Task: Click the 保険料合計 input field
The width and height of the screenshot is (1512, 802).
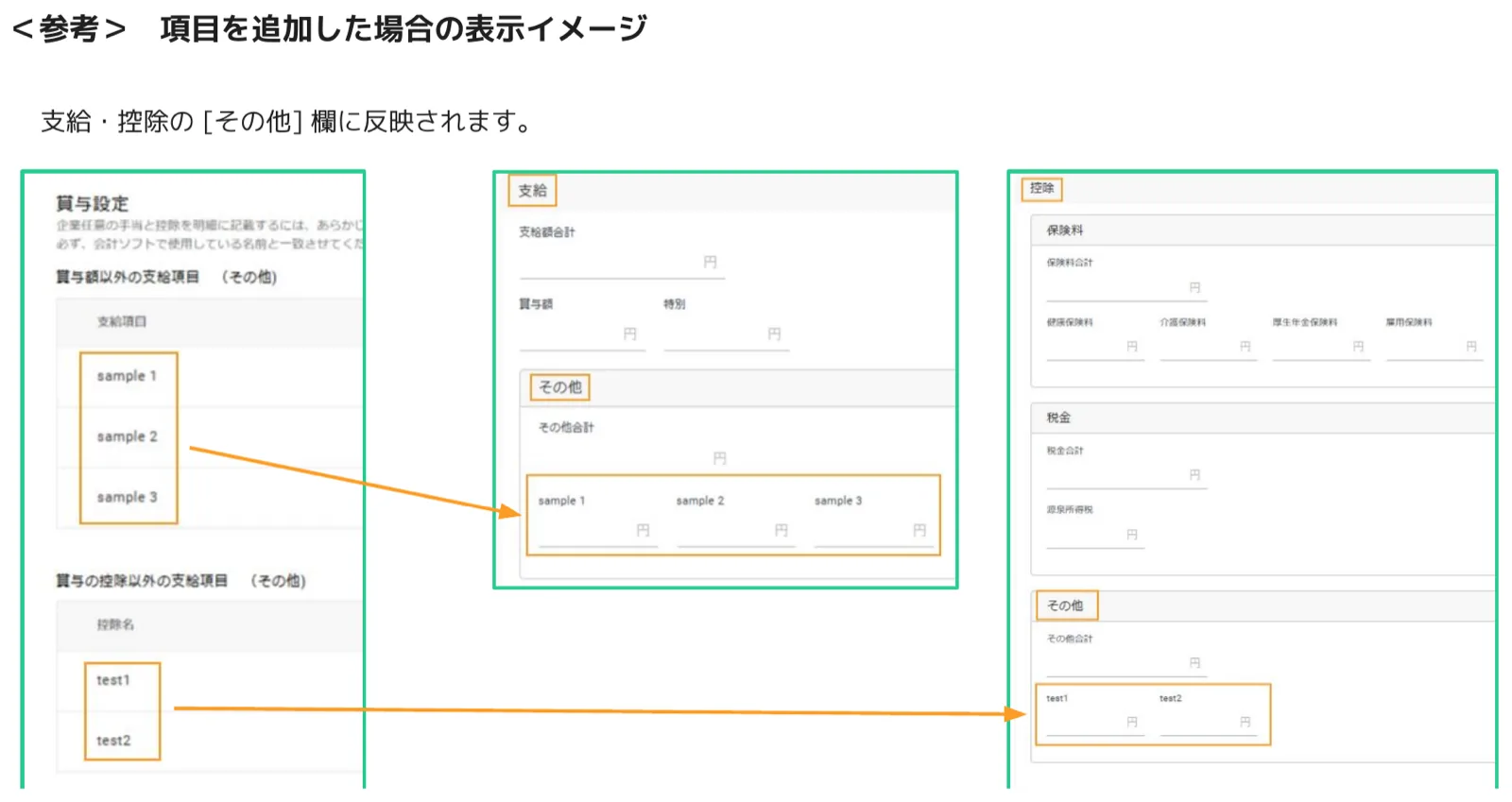Action: (1126, 288)
